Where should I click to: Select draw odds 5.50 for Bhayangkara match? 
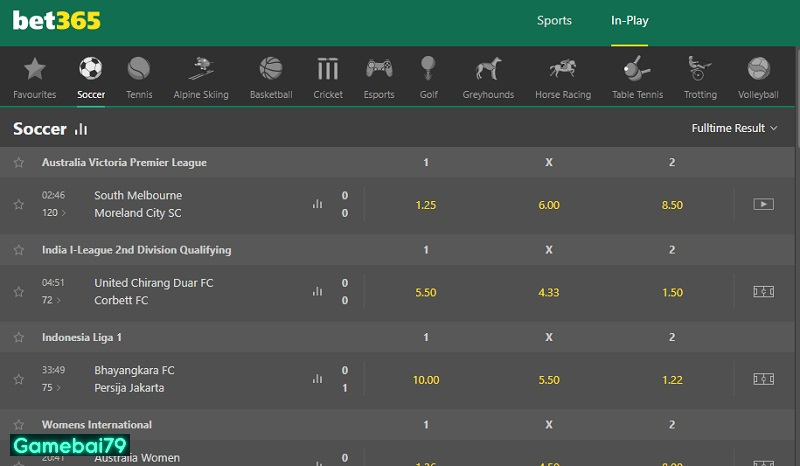pyautogui.click(x=549, y=380)
